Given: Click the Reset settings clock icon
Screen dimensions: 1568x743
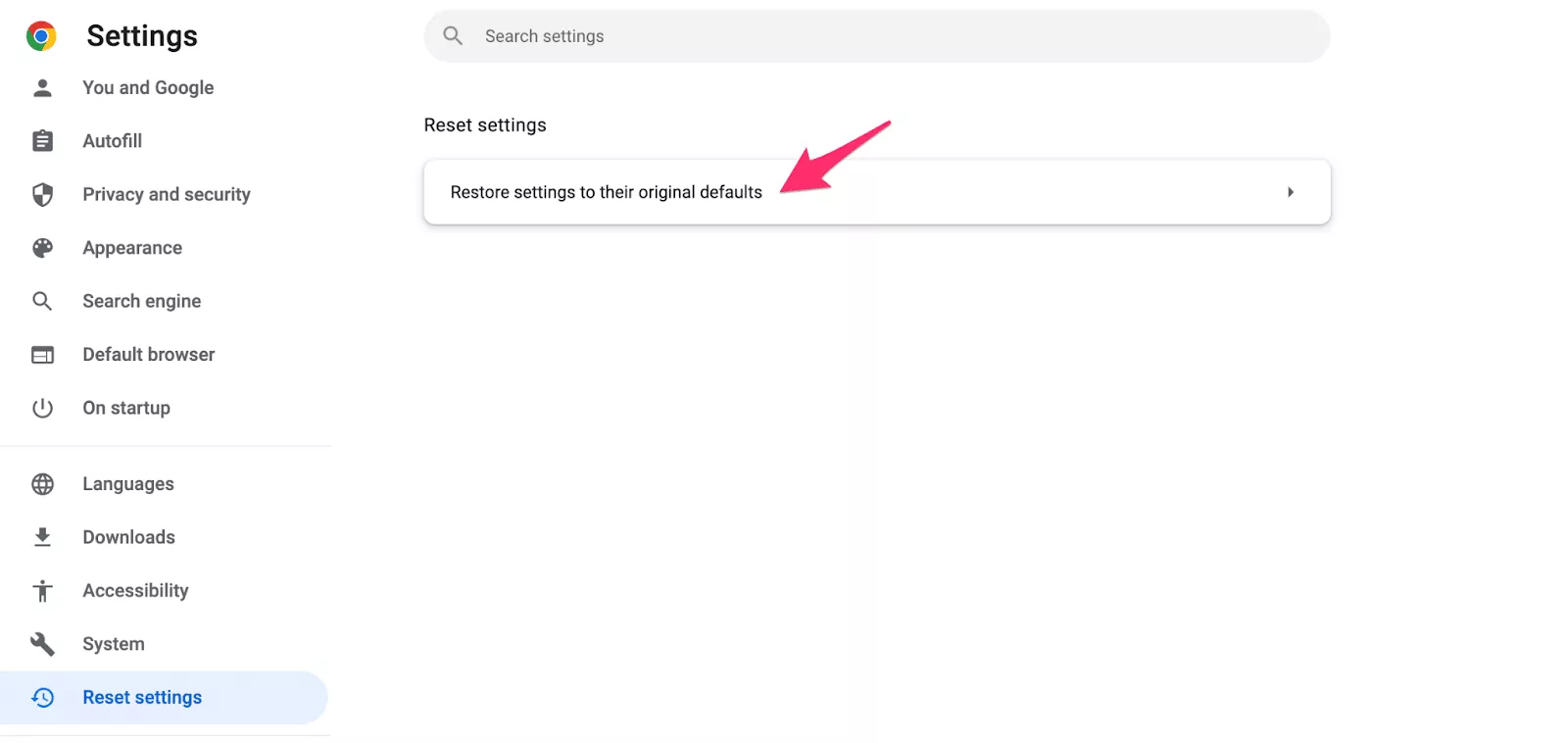Looking at the screenshot, I should pos(42,698).
